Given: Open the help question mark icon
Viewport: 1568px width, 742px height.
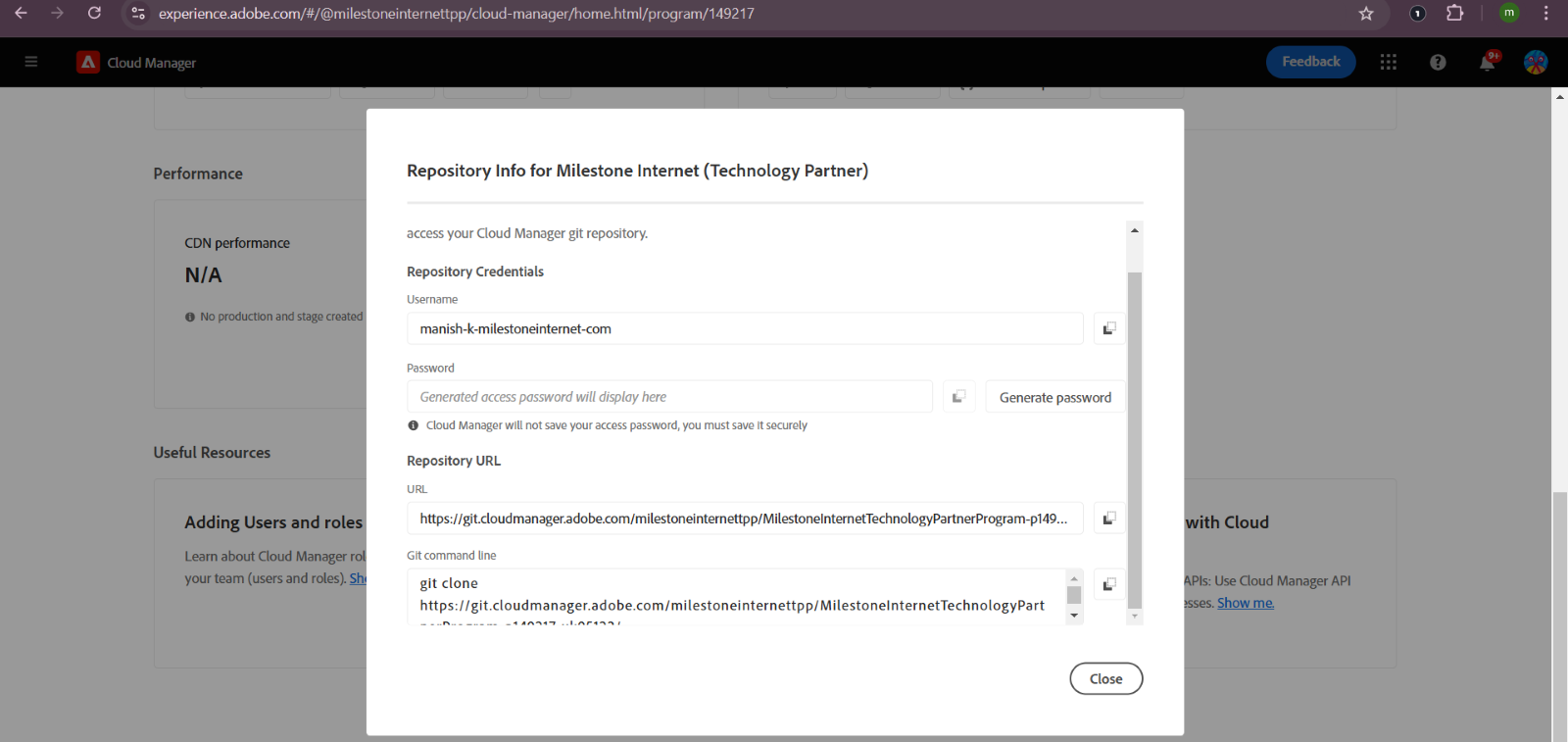Looking at the screenshot, I should 1438,62.
